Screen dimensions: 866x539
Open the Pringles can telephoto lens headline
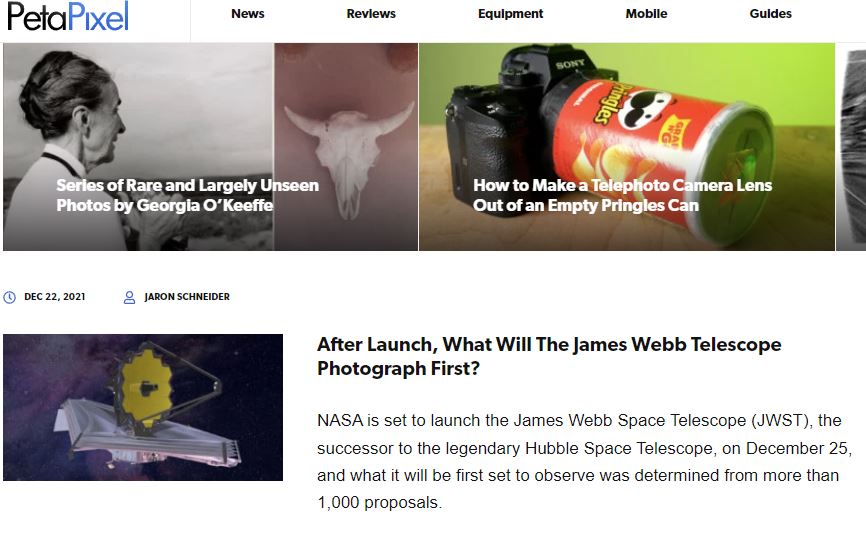point(622,195)
